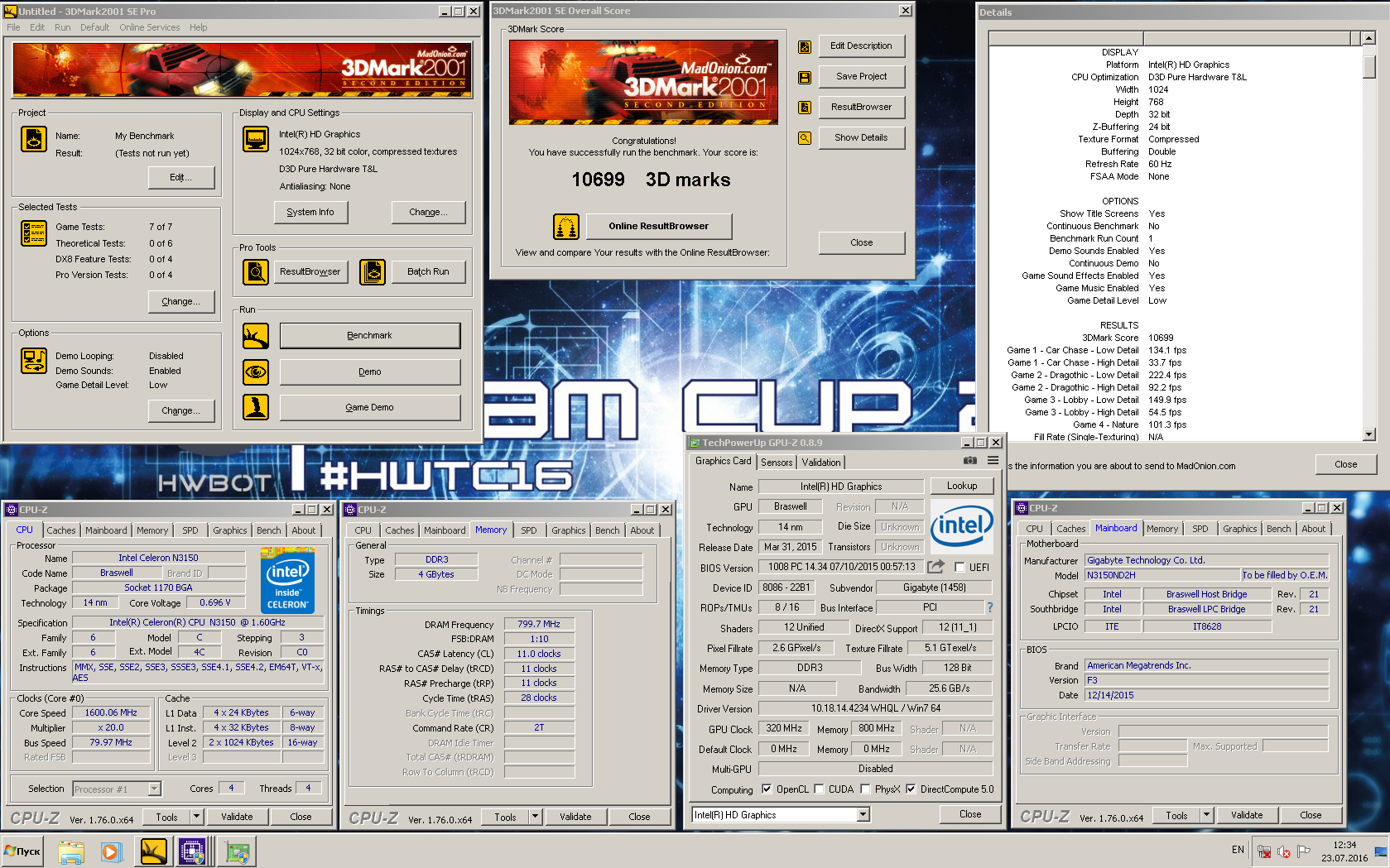Click the Show Details button
This screenshot has height=868, width=1390.
pyautogui.click(x=861, y=137)
